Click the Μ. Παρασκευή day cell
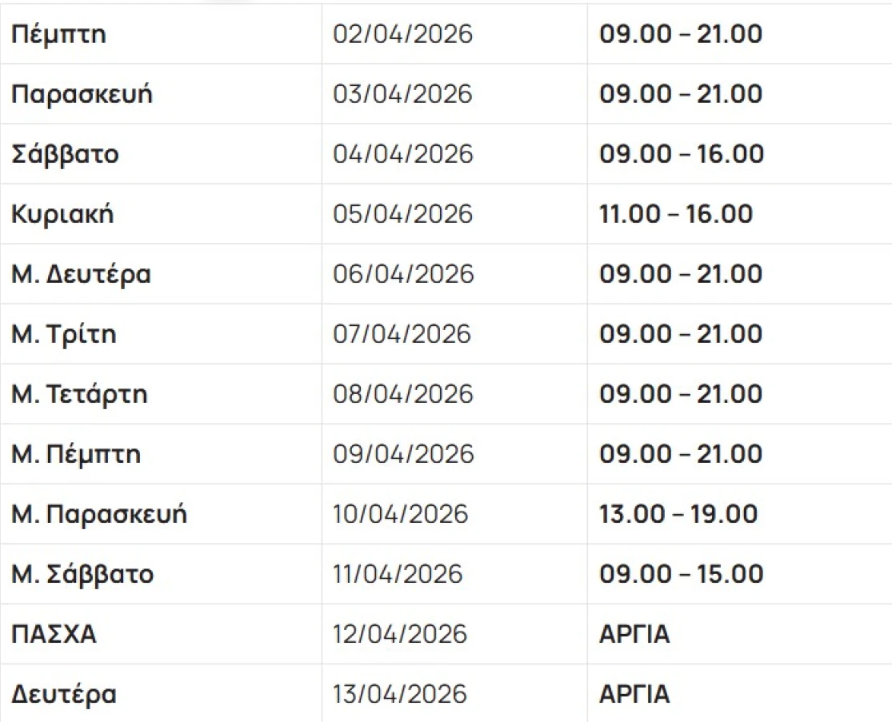 [99, 515]
